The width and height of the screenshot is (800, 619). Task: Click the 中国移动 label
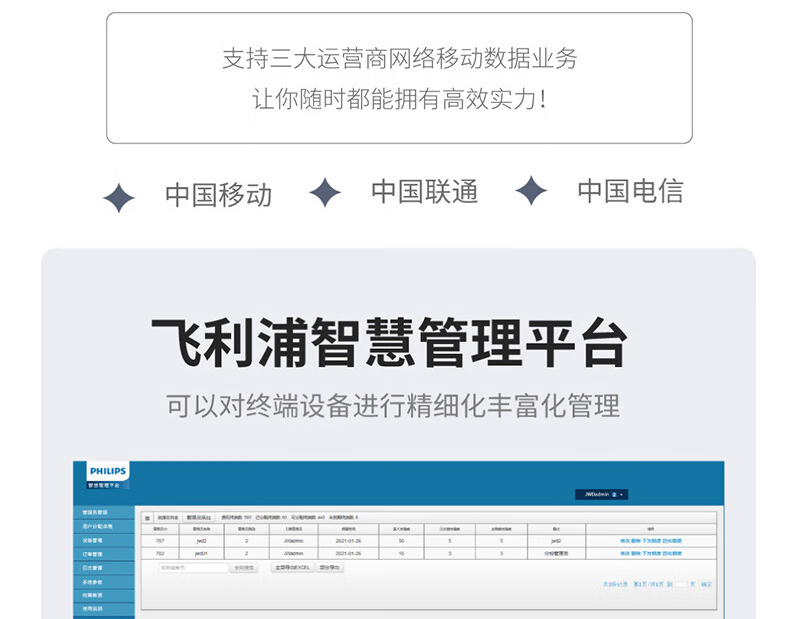218,195
